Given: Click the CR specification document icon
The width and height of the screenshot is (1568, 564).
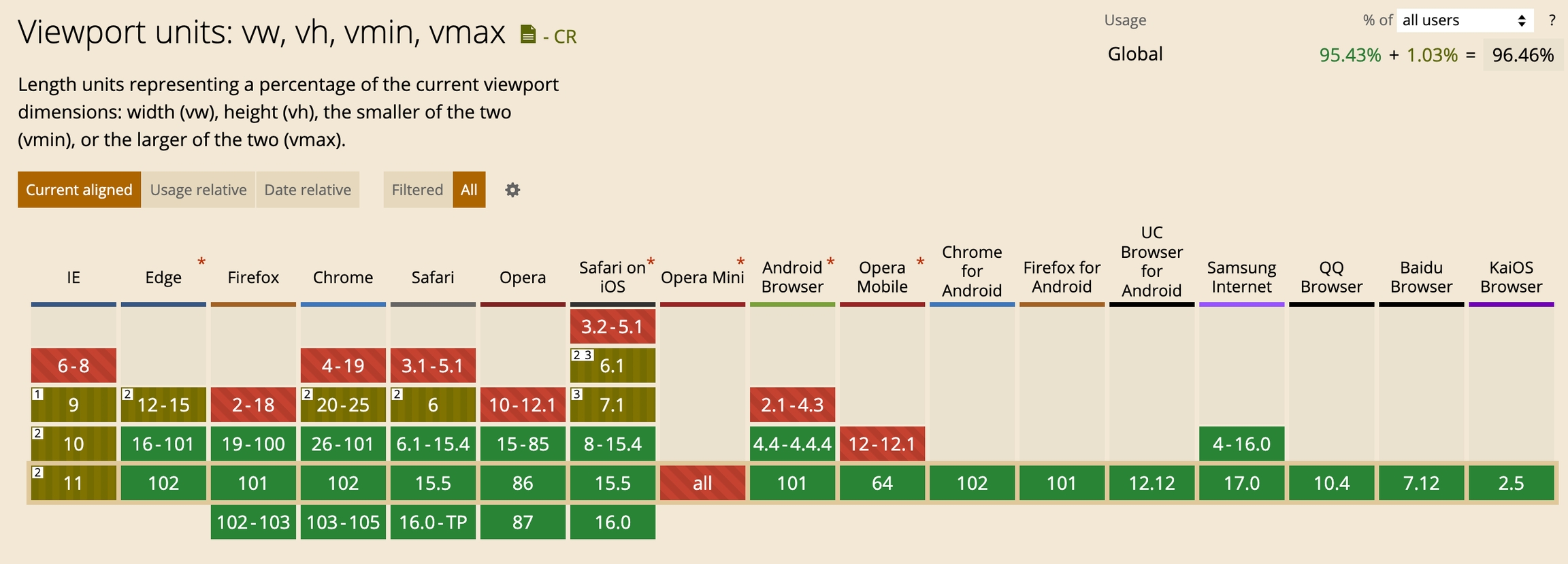Looking at the screenshot, I should [x=527, y=35].
